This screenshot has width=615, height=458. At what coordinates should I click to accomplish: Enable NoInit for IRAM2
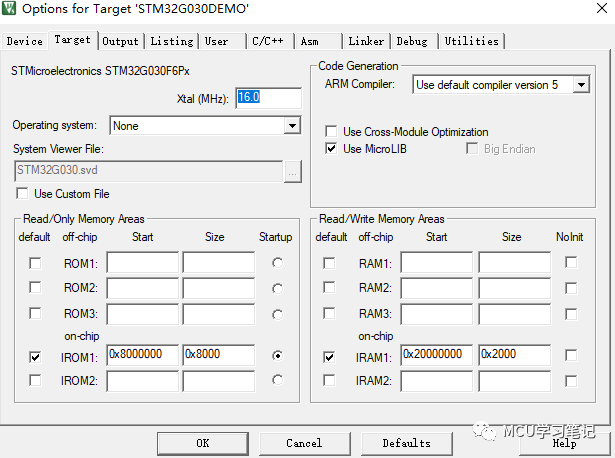(571, 381)
